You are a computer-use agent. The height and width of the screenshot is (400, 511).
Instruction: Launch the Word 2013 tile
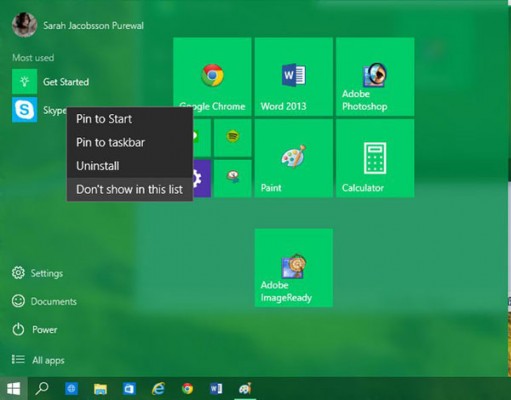[294, 77]
